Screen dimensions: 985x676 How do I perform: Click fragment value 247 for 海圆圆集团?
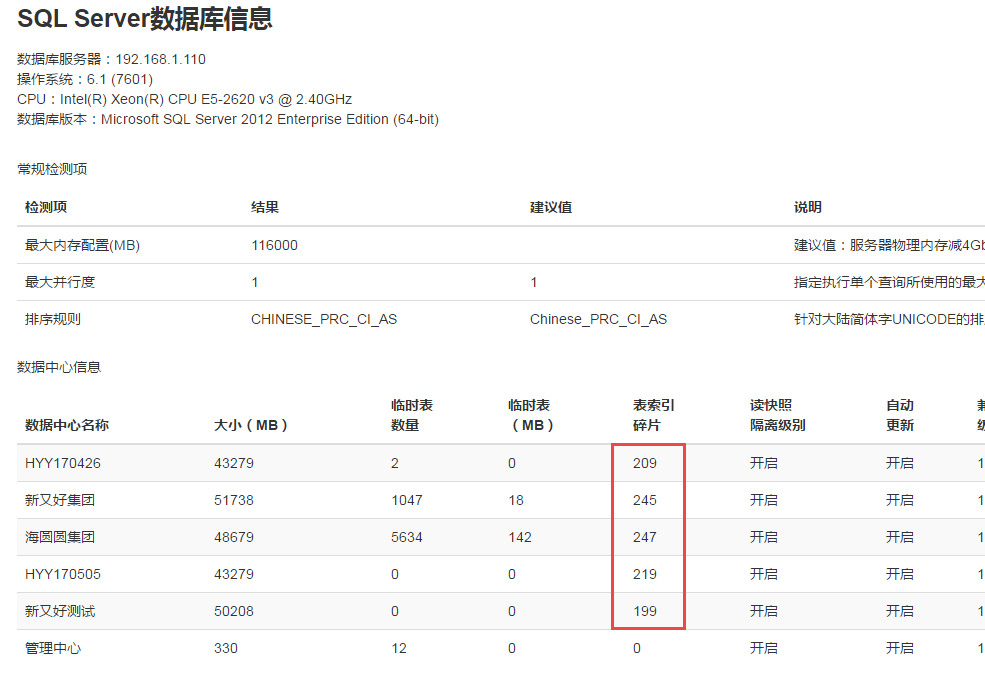click(x=645, y=537)
